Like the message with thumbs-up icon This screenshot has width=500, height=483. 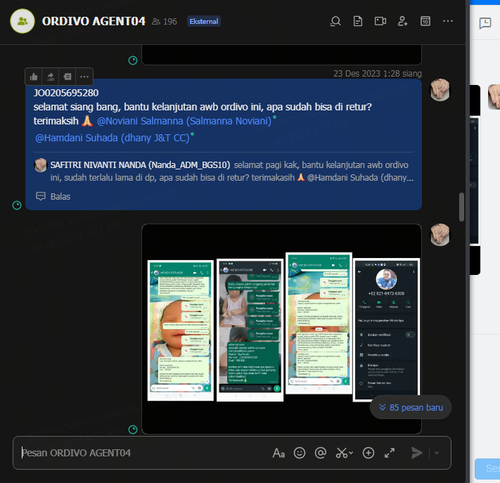33,77
